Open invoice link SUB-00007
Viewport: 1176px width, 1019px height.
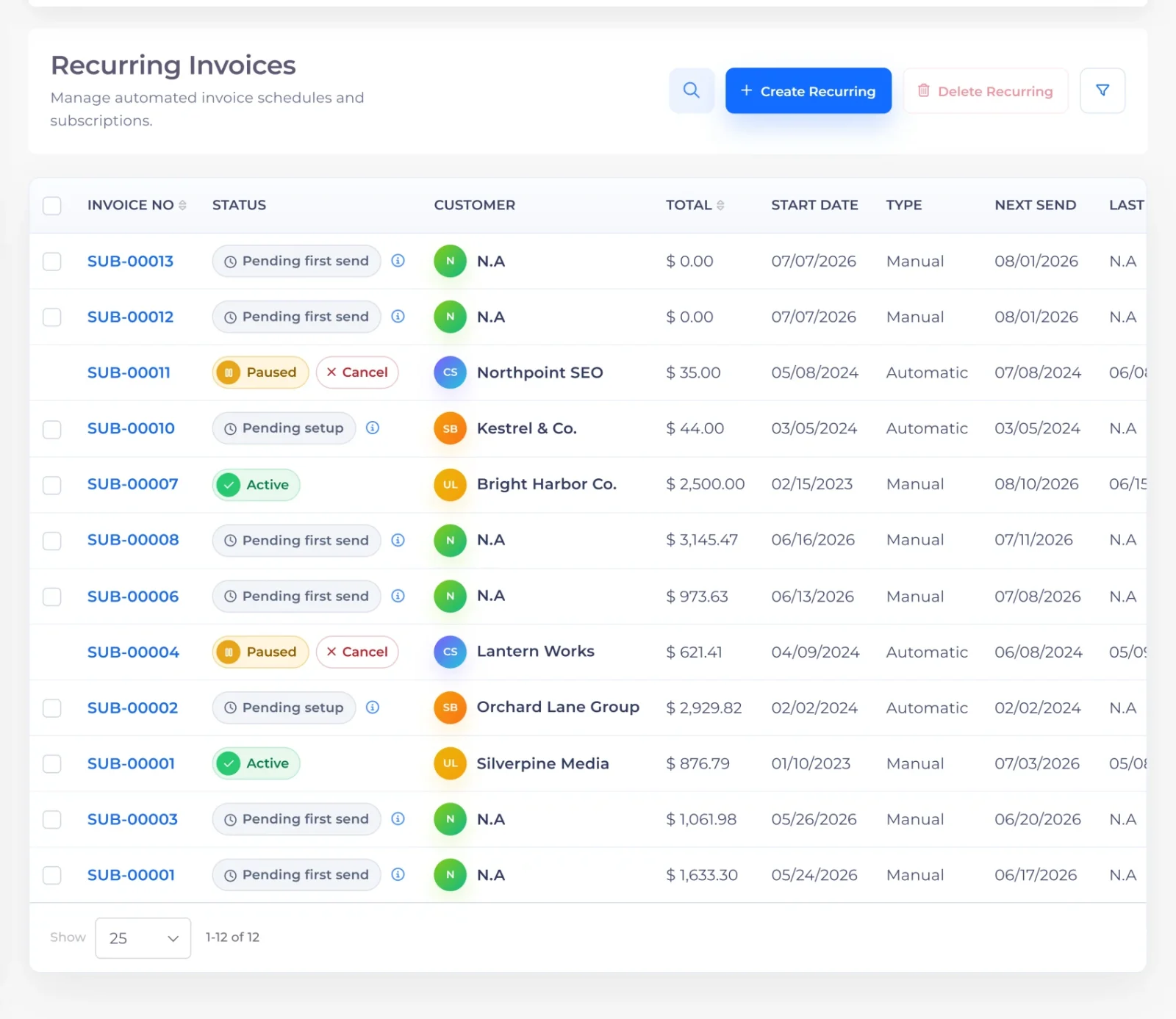click(x=132, y=484)
